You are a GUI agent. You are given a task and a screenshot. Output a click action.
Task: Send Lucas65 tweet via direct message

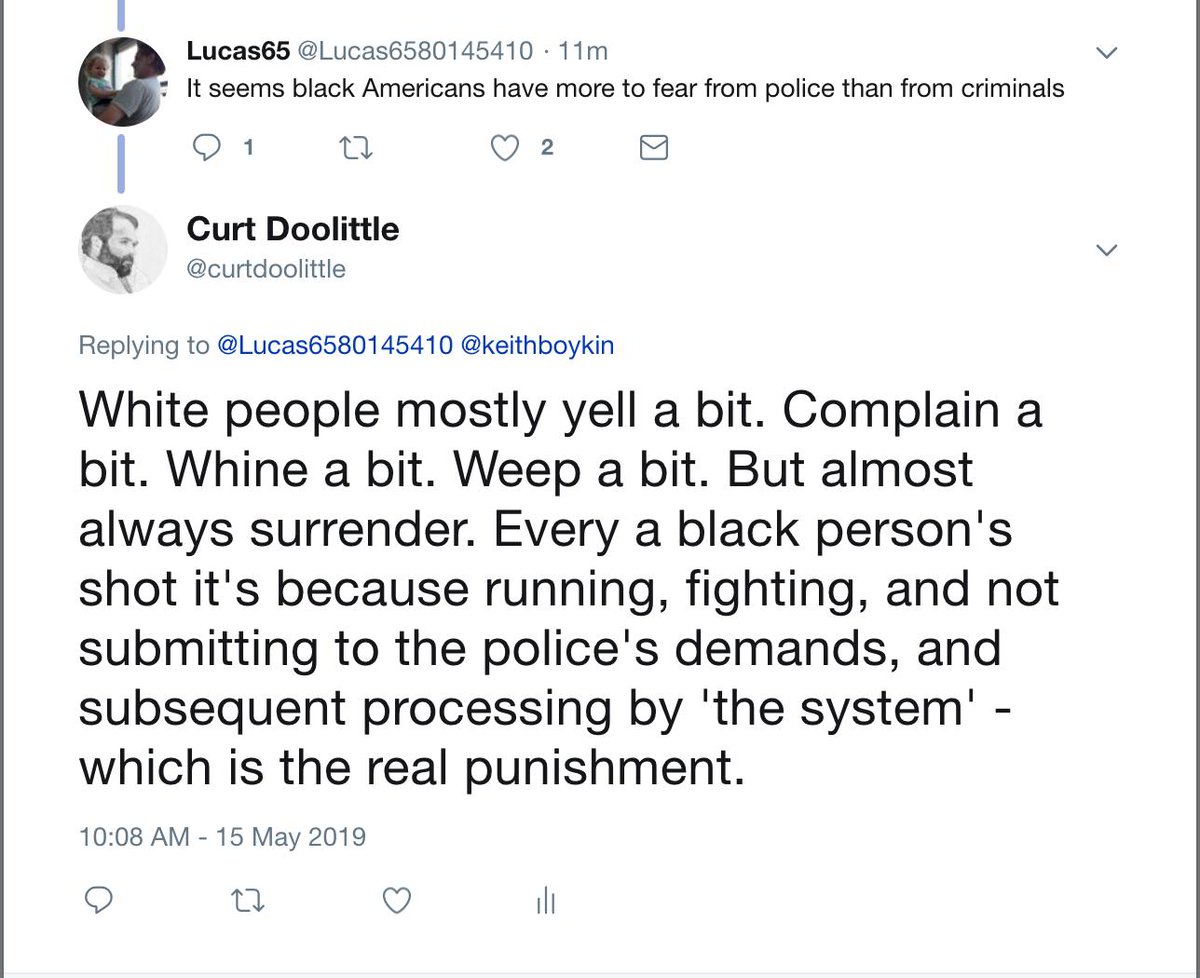pos(653,148)
